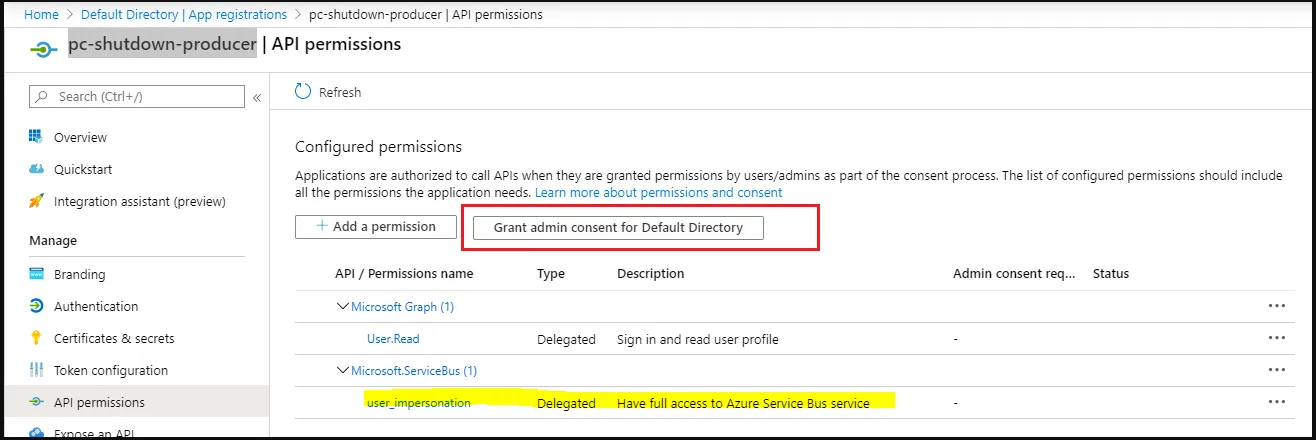Open the User.Read permission link
The height and width of the screenshot is (440, 1316).
(x=393, y=339)
